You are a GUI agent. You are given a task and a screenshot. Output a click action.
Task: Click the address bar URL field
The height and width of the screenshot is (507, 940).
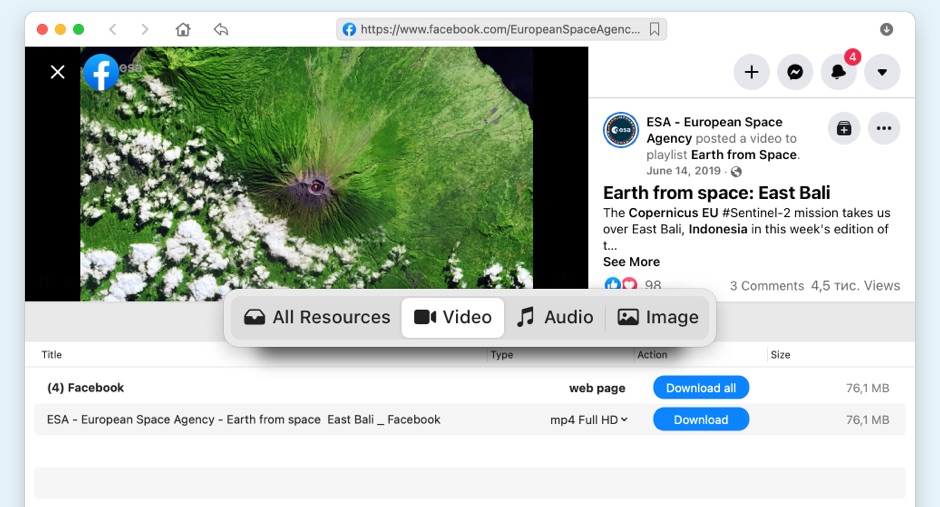coord(501,29)
